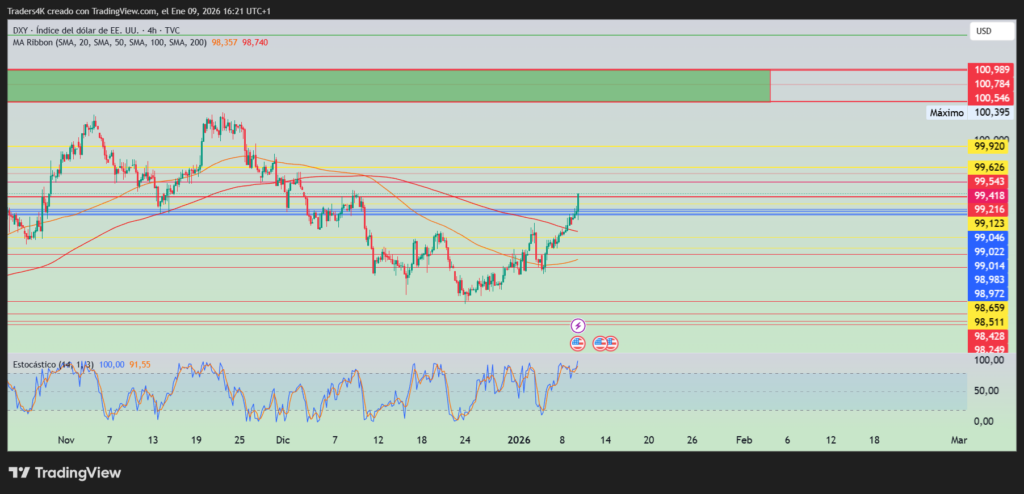Click the 50,00 stochastic scale value

tap(986, 390)
